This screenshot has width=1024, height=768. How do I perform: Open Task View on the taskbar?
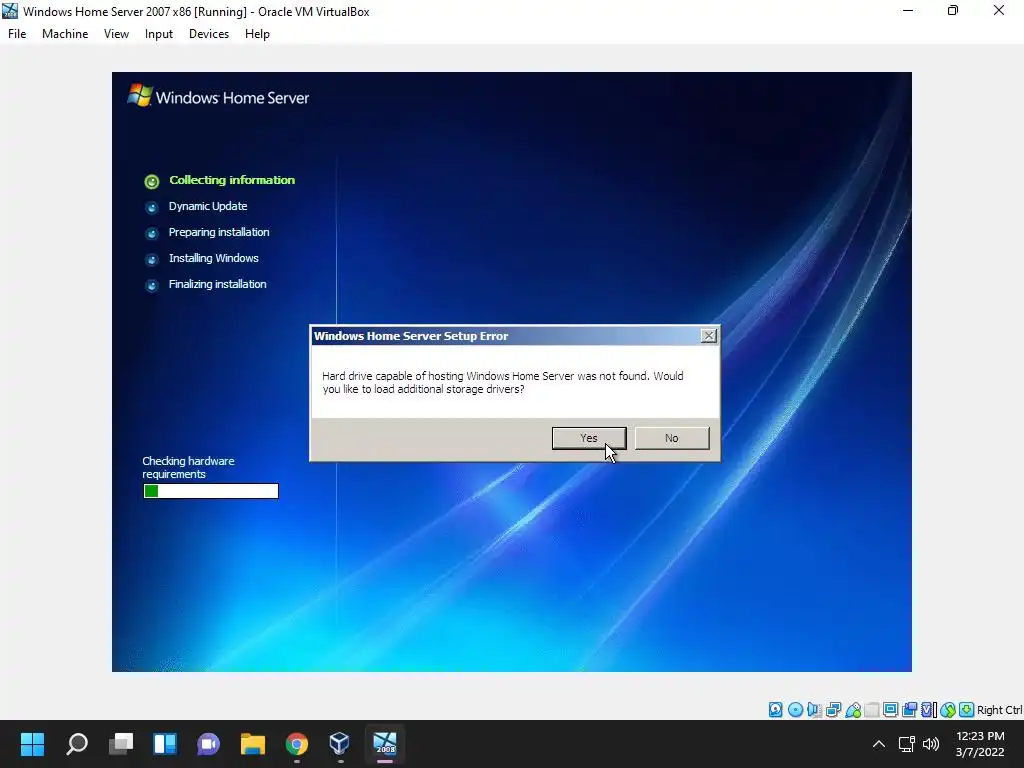121,744
